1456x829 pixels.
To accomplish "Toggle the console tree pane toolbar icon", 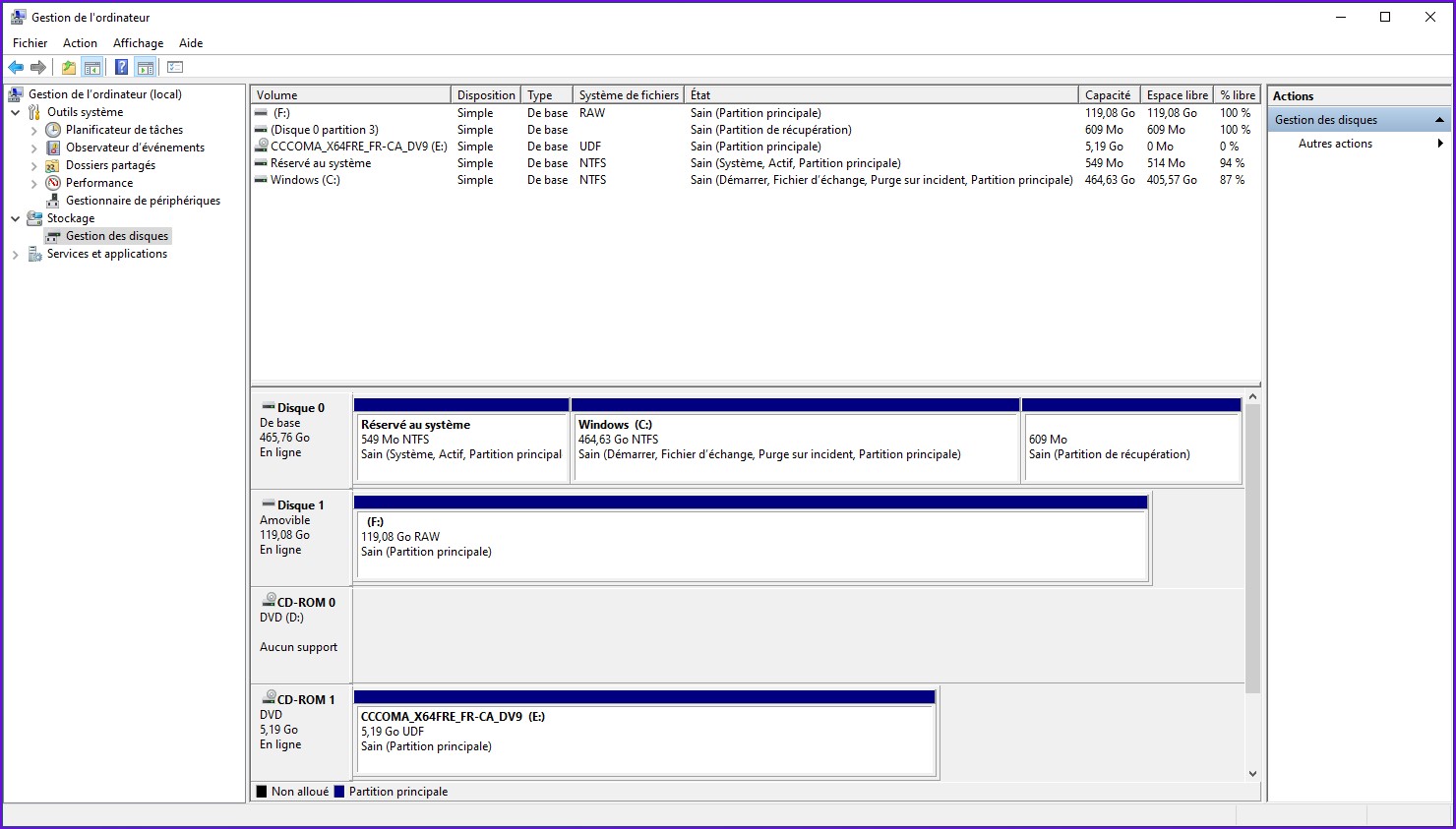I will 92,68.
